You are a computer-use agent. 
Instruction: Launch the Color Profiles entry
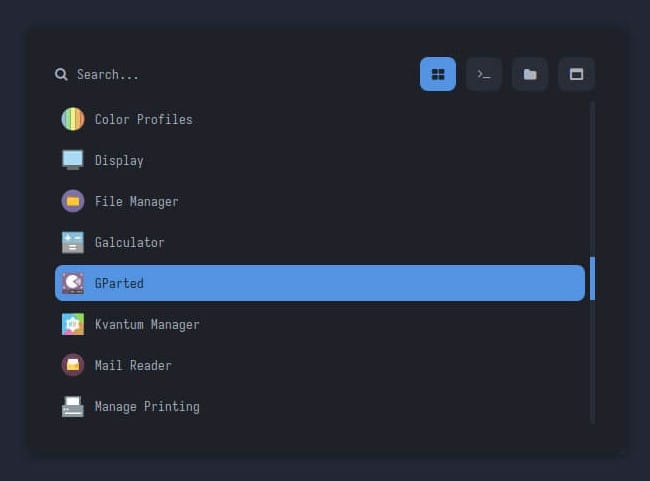144,119
